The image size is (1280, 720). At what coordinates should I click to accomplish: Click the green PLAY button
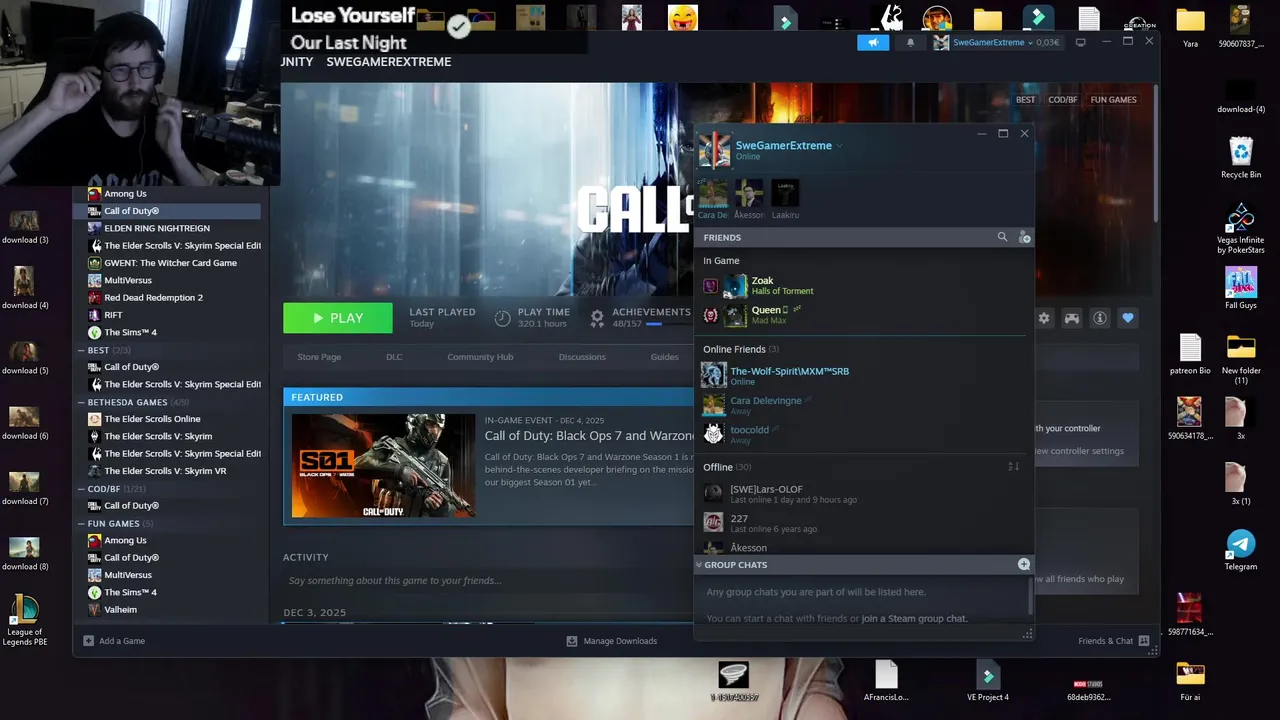coord(338,318)
